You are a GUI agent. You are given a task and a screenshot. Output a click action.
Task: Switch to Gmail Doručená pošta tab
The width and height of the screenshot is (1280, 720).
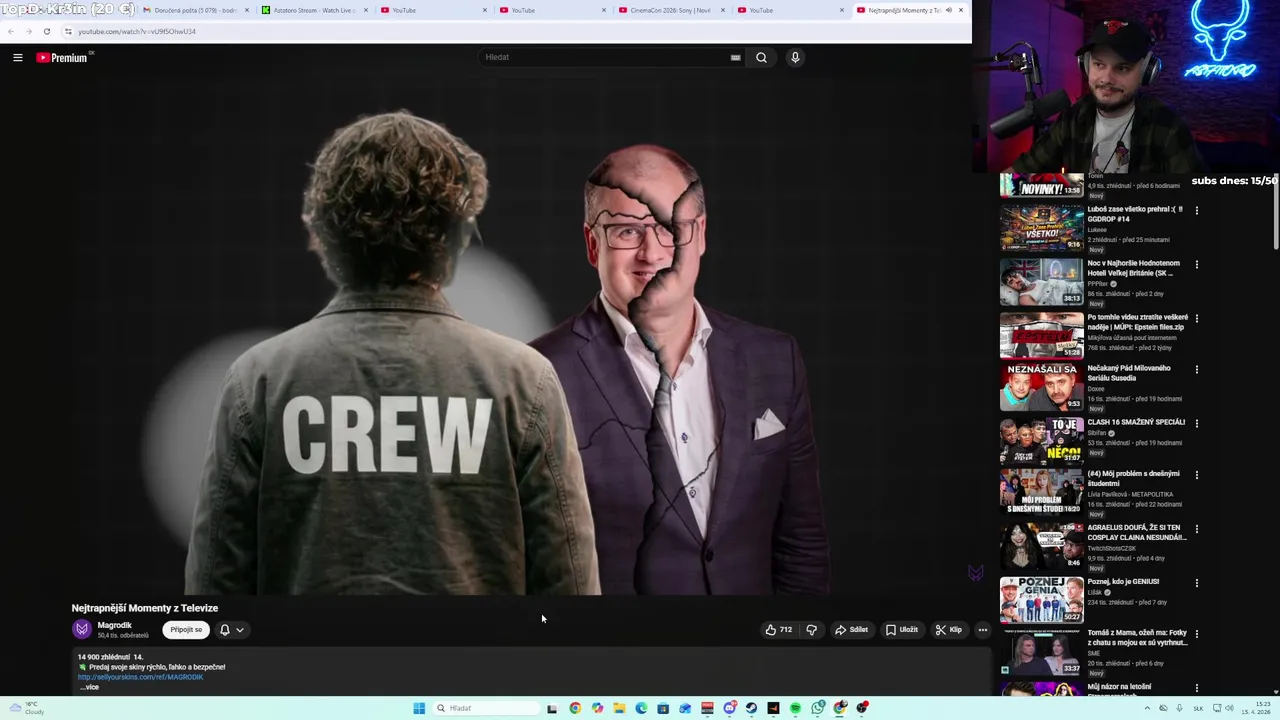click(x=196, y=10)
